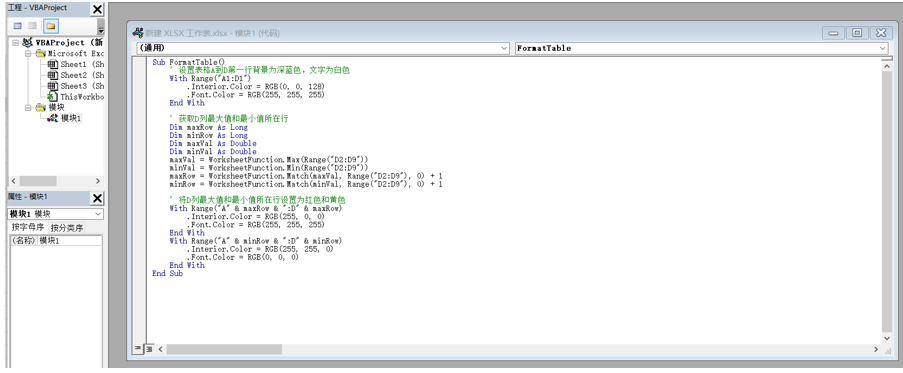Screen dimensions: 903x373
Task: Select ThisWorkbook in the project tree
Action: point(82,97)
